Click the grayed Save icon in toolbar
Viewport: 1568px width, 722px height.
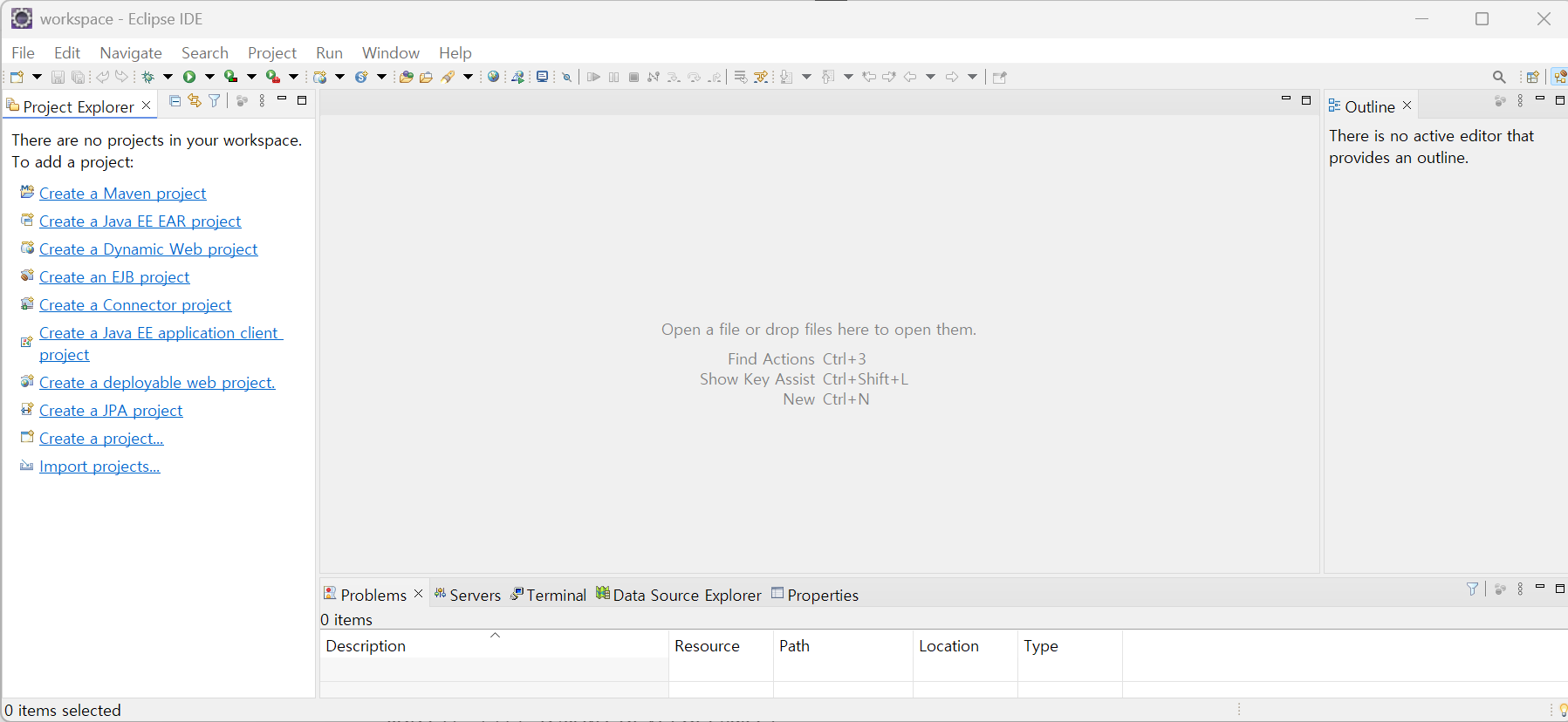(58, 77)
